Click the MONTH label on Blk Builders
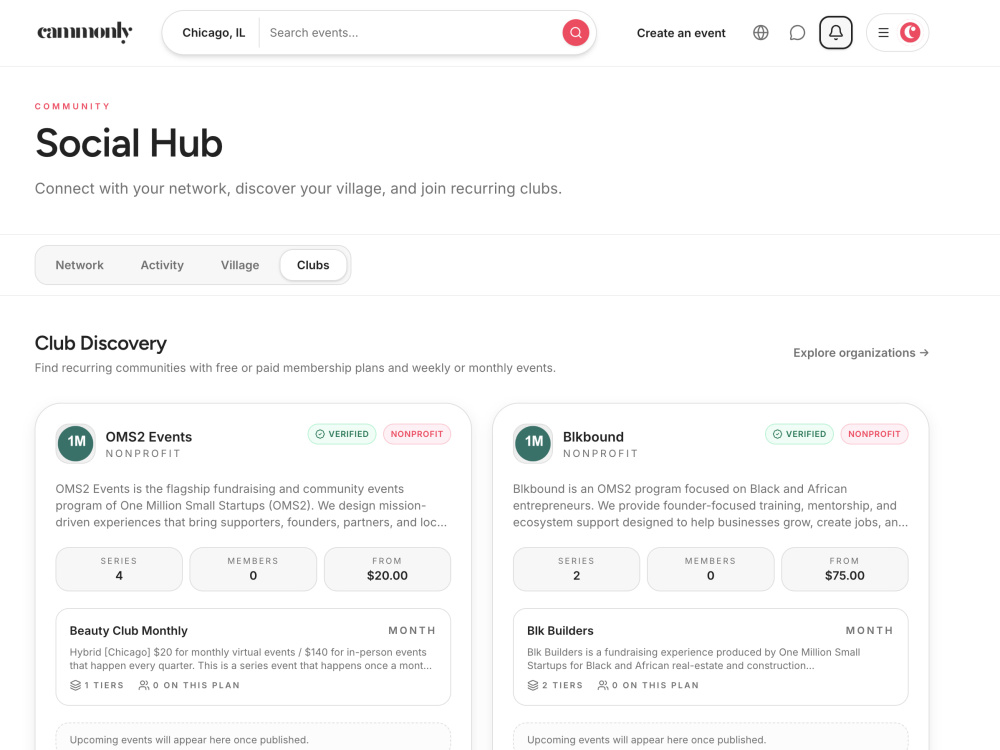The image size is (1000, 750). click(869, 630)
